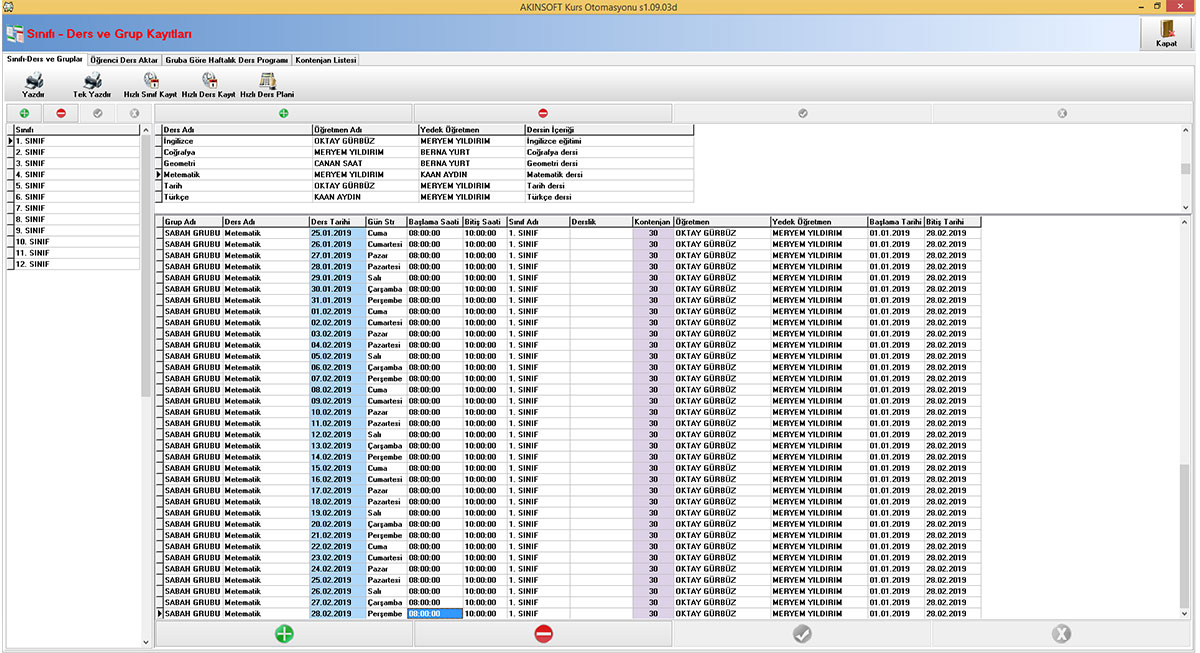Switch to the Öğrenci Ders Aktar tab

tap(124, 60)
